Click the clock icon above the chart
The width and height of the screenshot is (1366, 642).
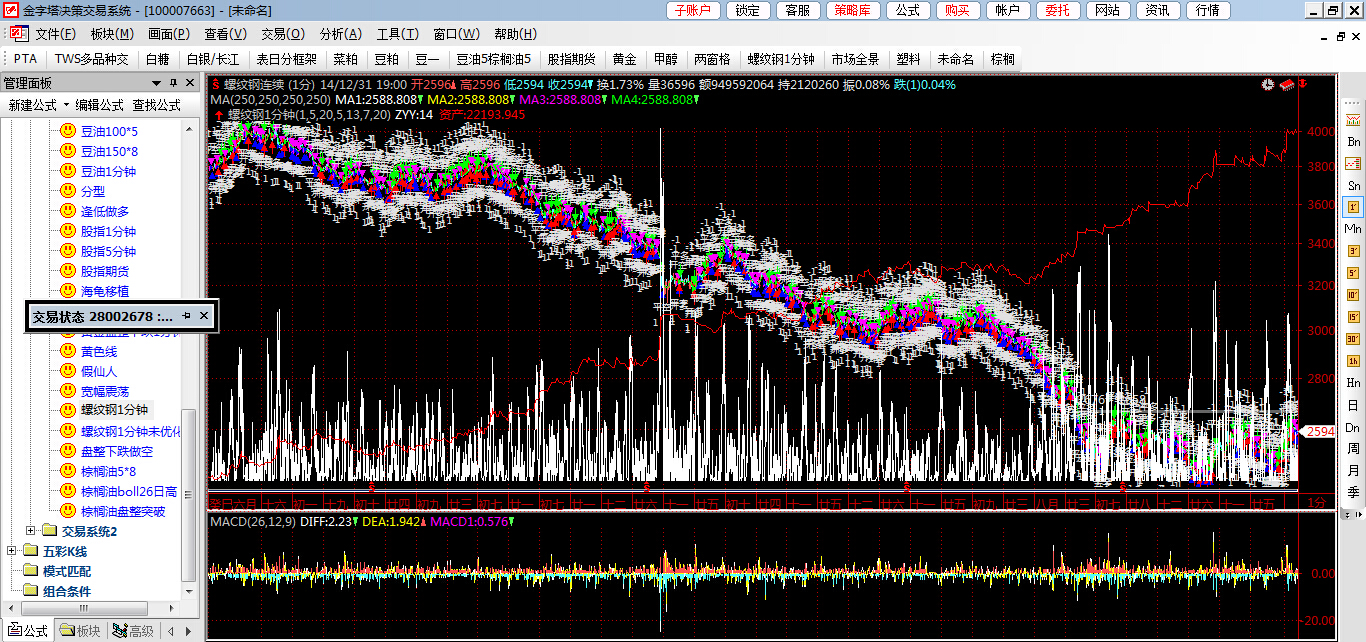point(1268,85)
